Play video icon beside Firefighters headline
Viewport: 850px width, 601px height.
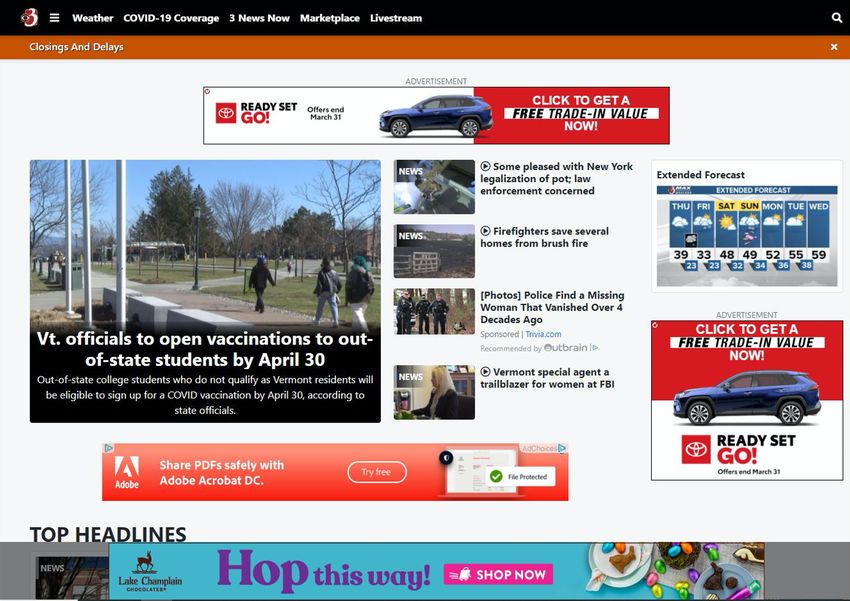pyautogui.click(x=486, y=231)
